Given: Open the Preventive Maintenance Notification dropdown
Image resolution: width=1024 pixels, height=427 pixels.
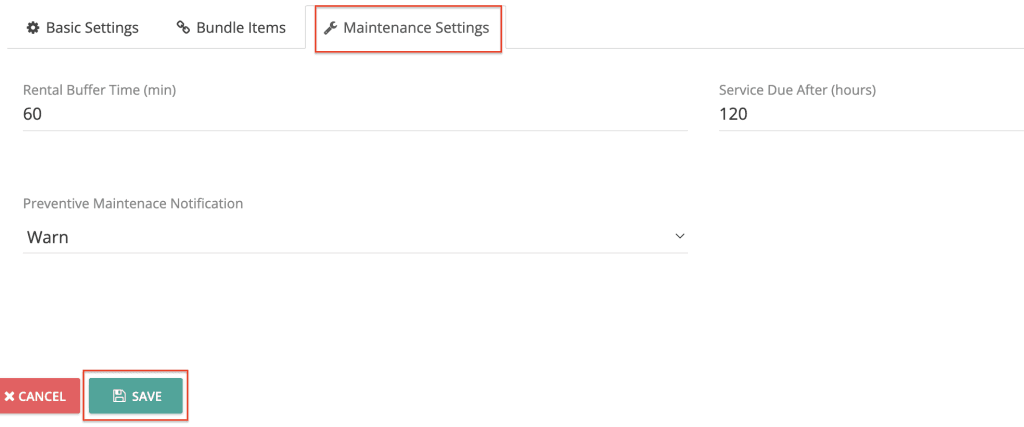Looking at the screenshot, I should 354,237.
